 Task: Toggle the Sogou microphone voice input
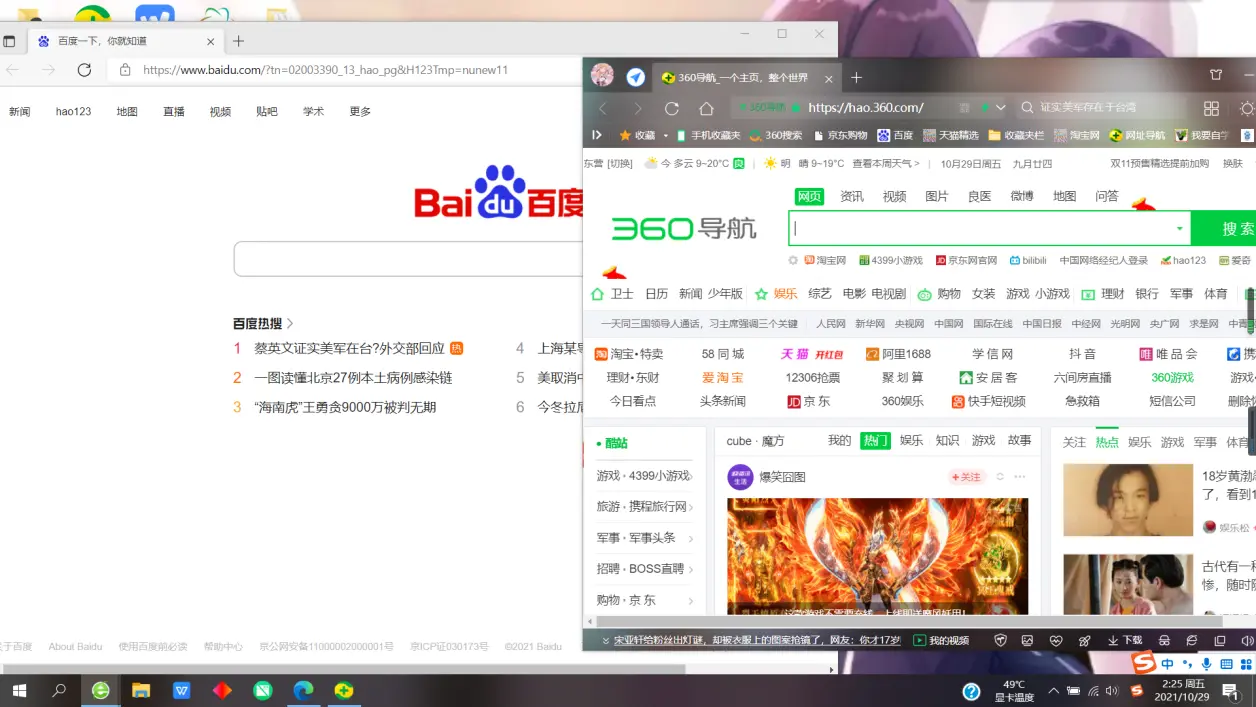coord(1206,664)
